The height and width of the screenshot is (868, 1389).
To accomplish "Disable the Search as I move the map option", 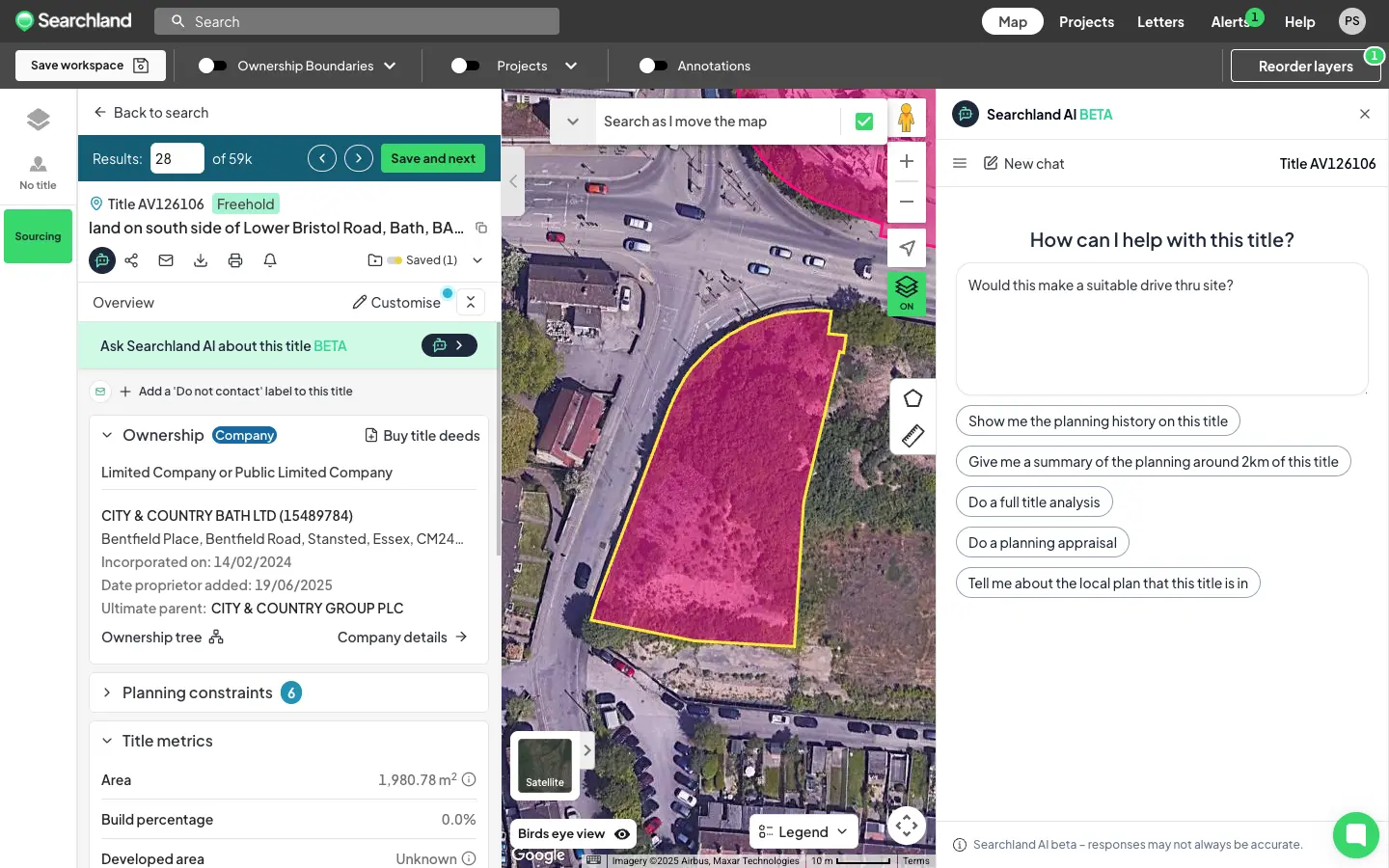I will coord(863,121).
